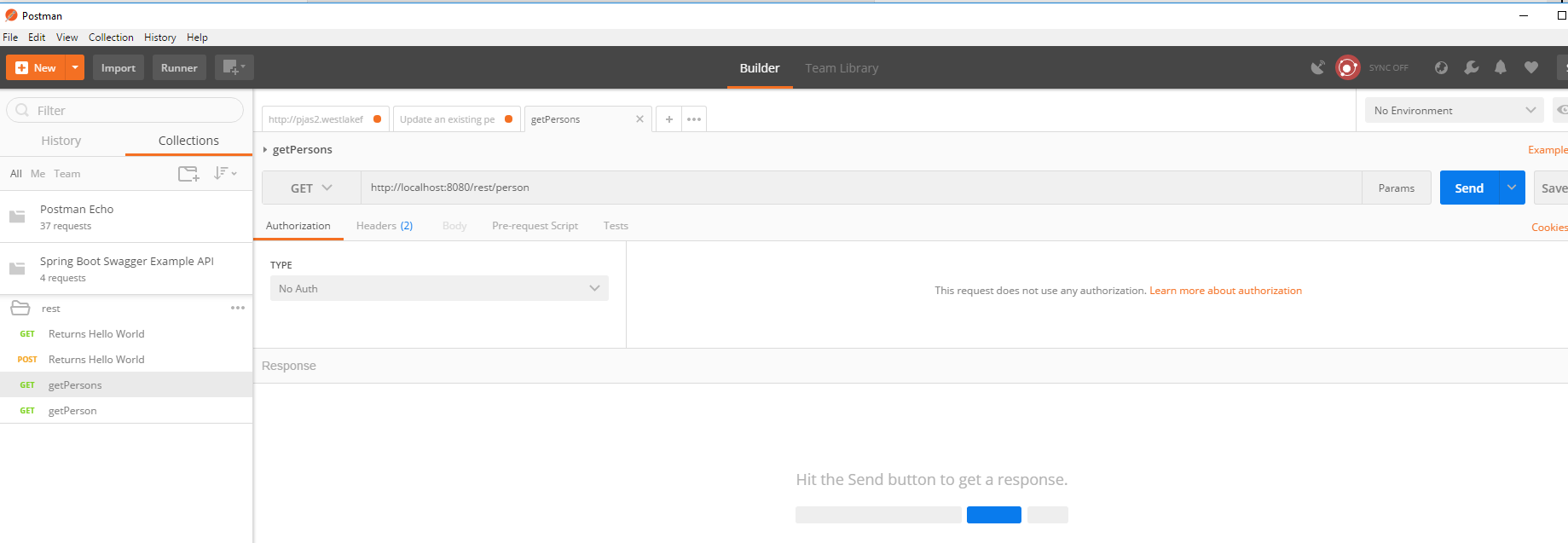Click the heart icon in the header
Viewport: 1568px width, 543px height.
click(x=1531, y=67)
